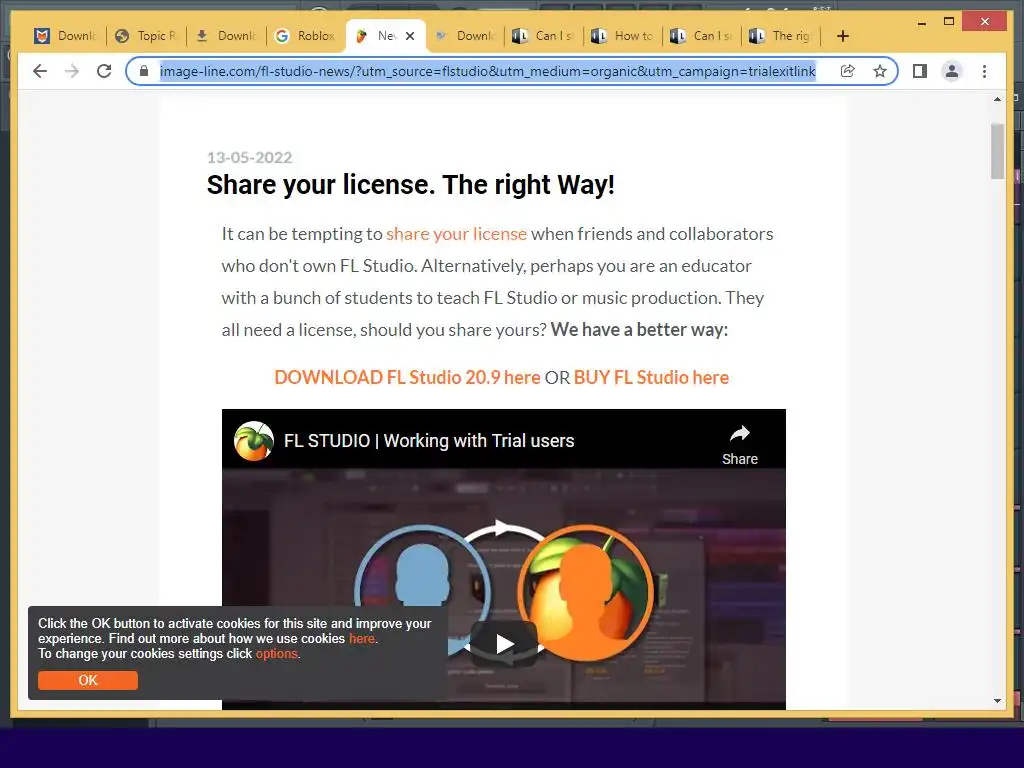Switch to the Topic R tab
This screenshot has width=1024, height=768.
coord(146,36)
